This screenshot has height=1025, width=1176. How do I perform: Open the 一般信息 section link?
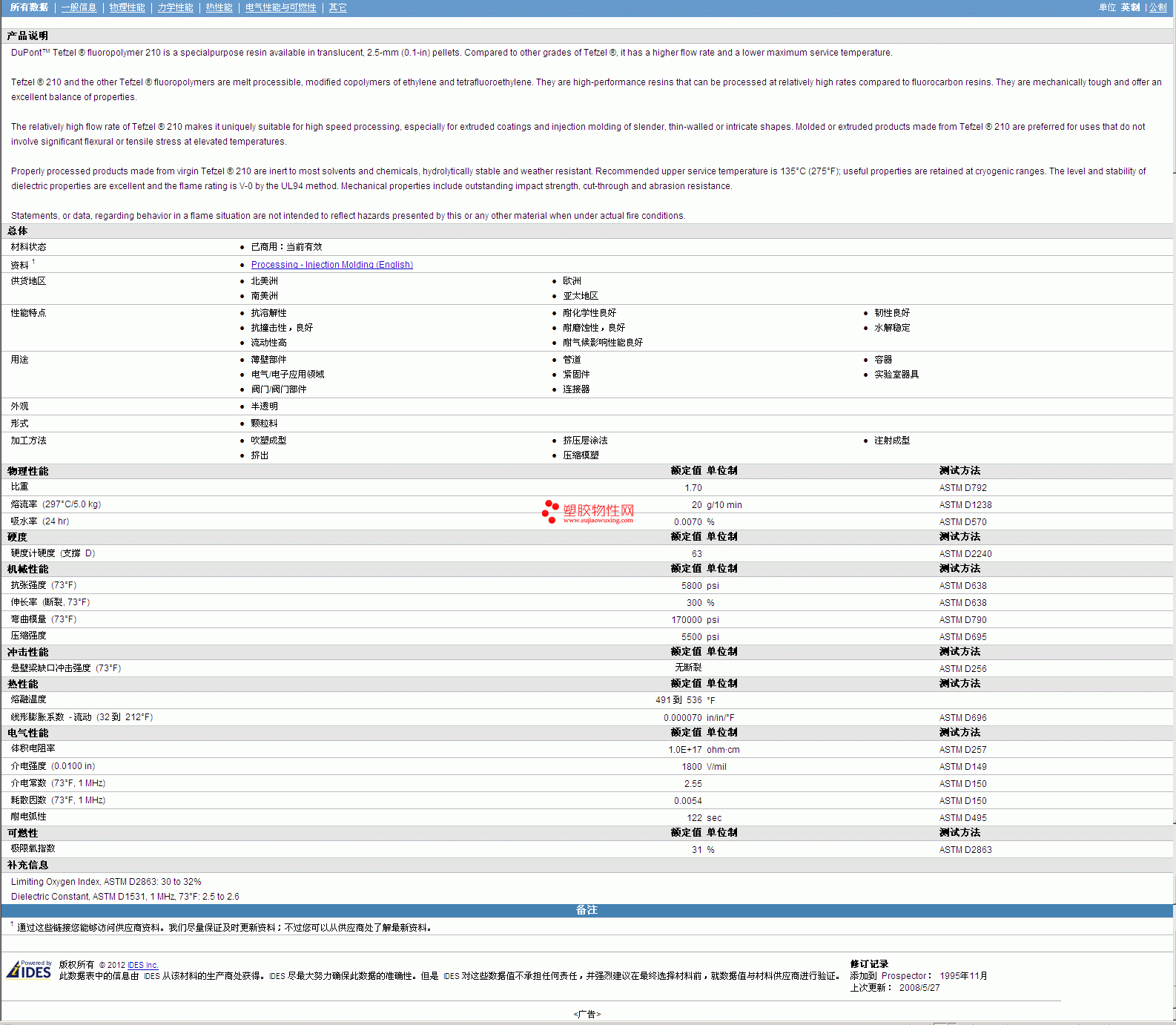[79, 7]
